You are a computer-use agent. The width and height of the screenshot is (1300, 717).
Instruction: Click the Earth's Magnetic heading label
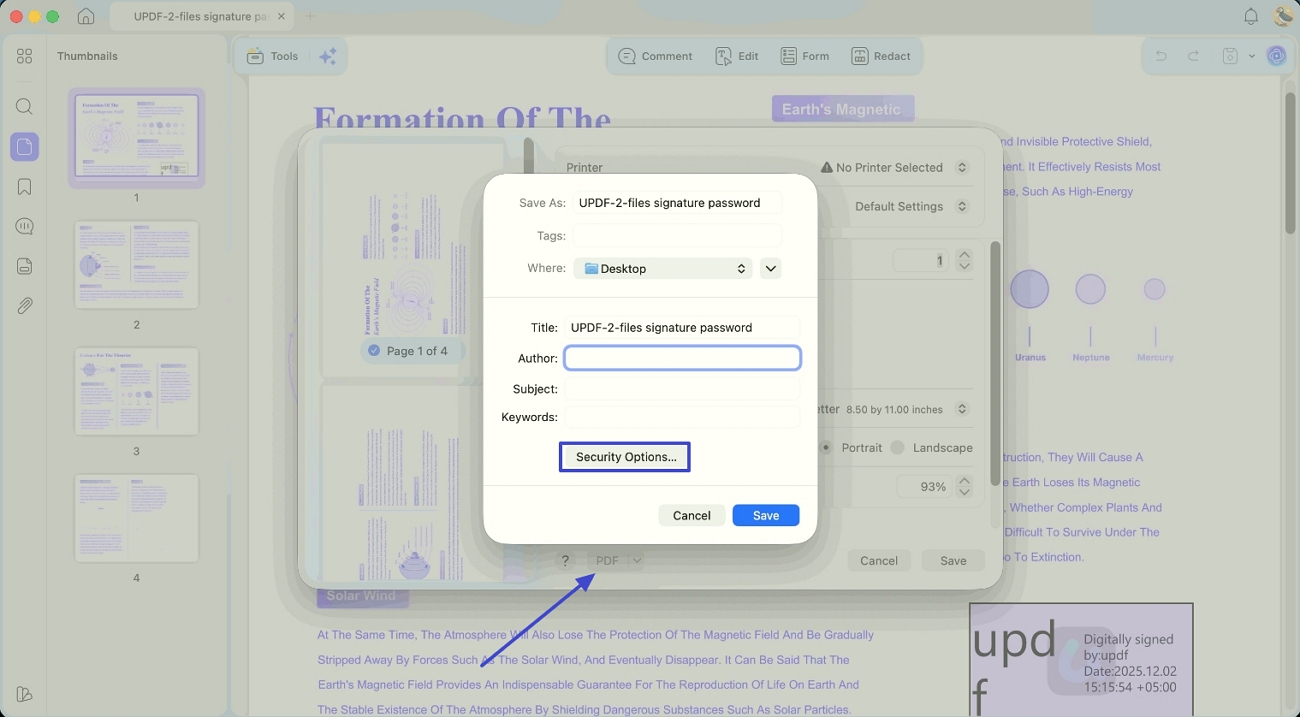[x=842, y=109]
